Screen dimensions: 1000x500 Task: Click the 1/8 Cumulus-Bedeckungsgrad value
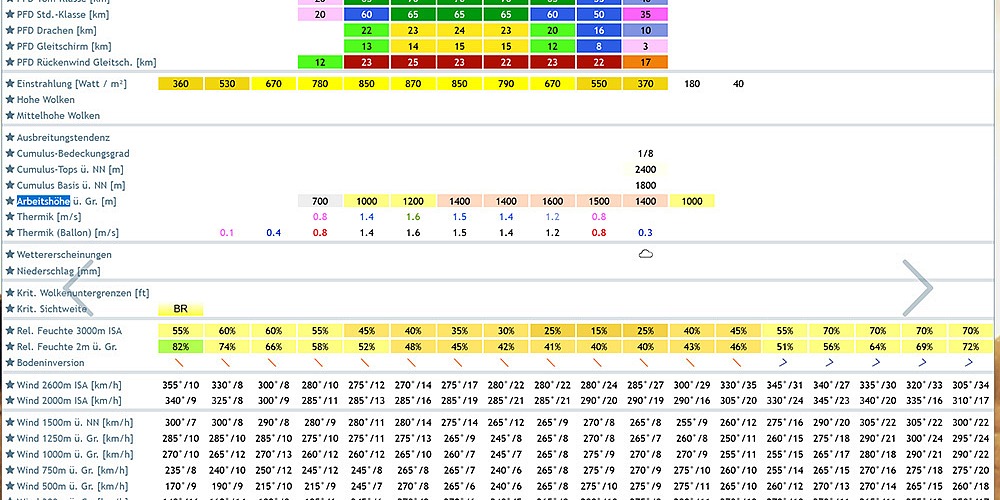pos(645,153)
